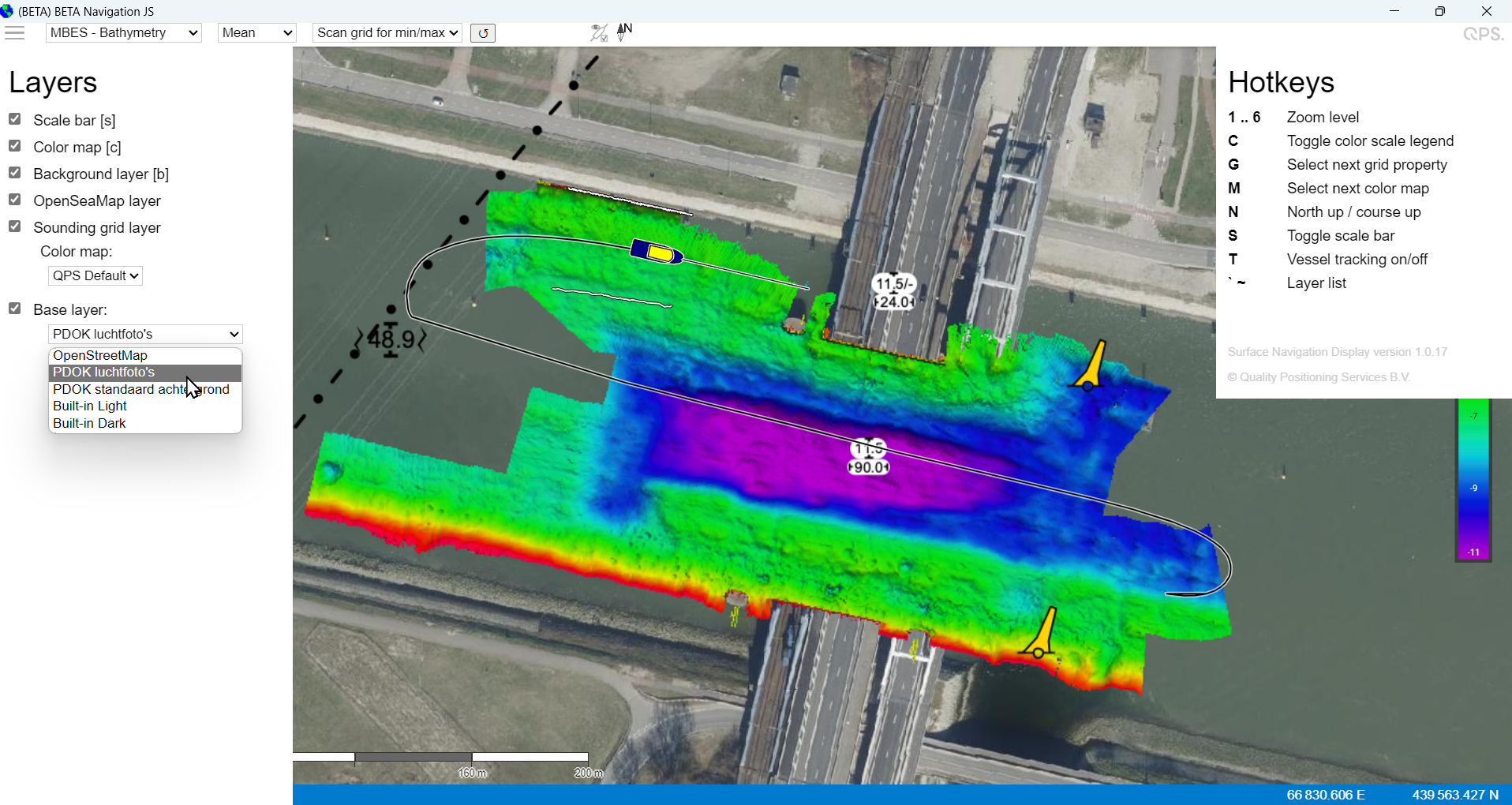Screen dimensions: 1512x805
Task: Toggle the vessel tracking eye icon
Action: 599,32
